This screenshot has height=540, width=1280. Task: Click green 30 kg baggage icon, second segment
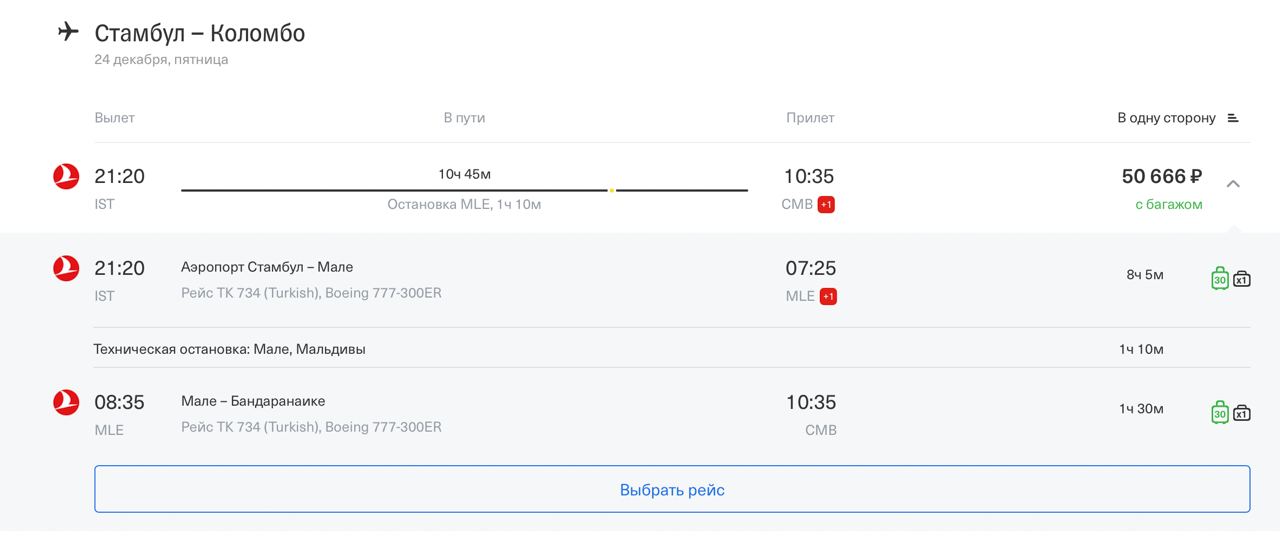(x=1220, y=412)
